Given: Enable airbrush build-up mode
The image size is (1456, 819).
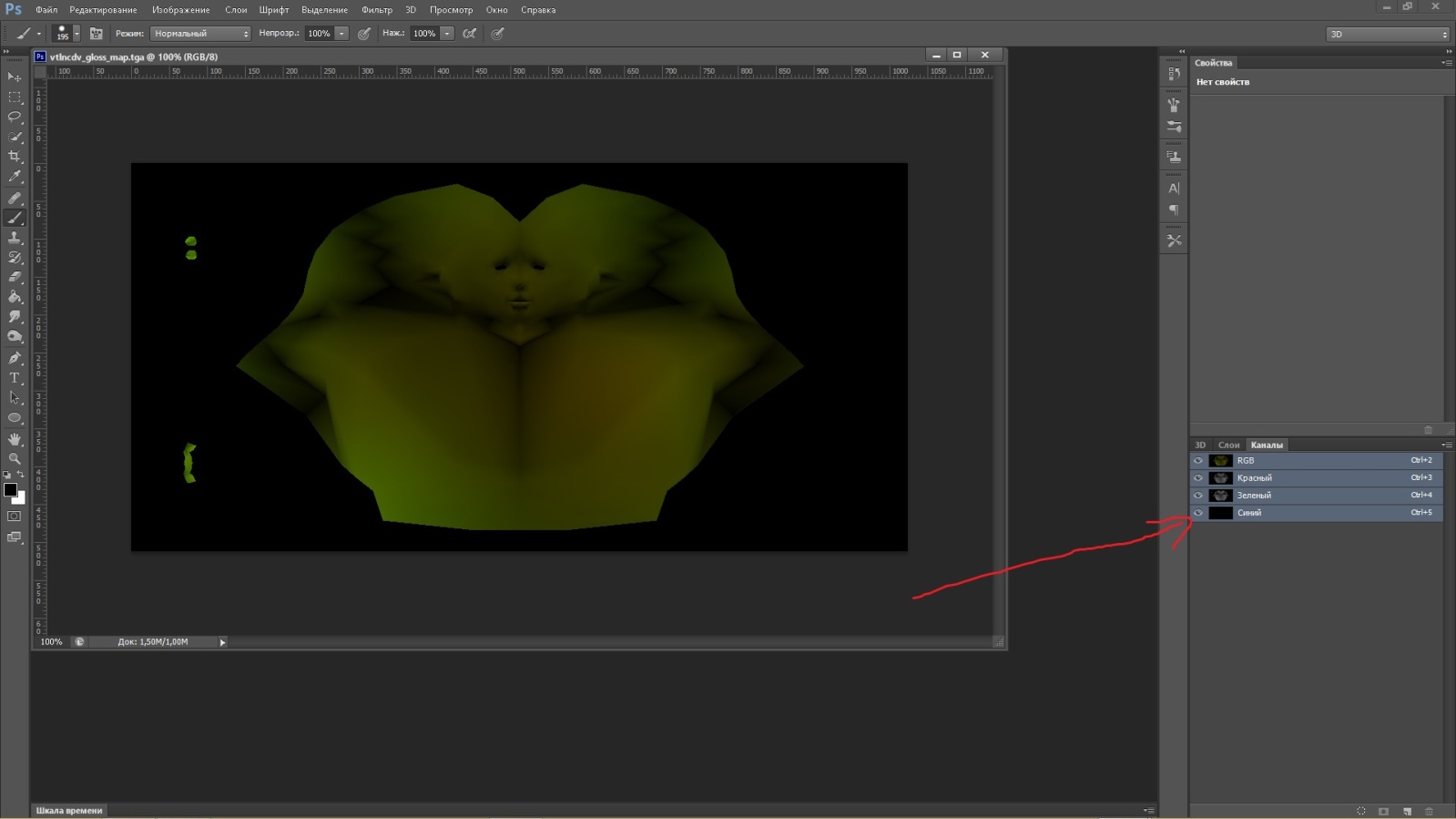Looking at the screenshot, I should [470, 34].
